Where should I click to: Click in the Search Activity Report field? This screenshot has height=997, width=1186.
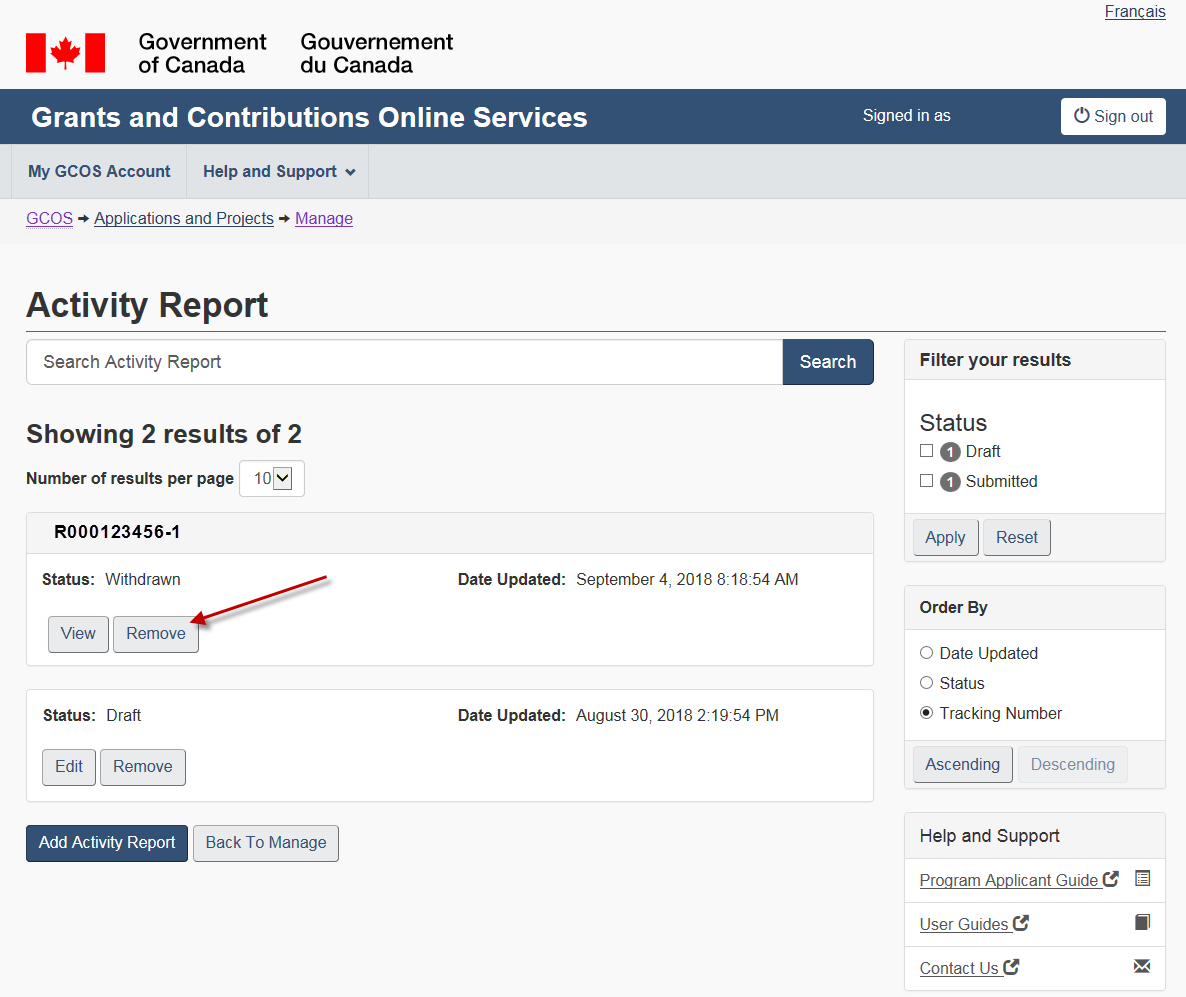[404, 362]
